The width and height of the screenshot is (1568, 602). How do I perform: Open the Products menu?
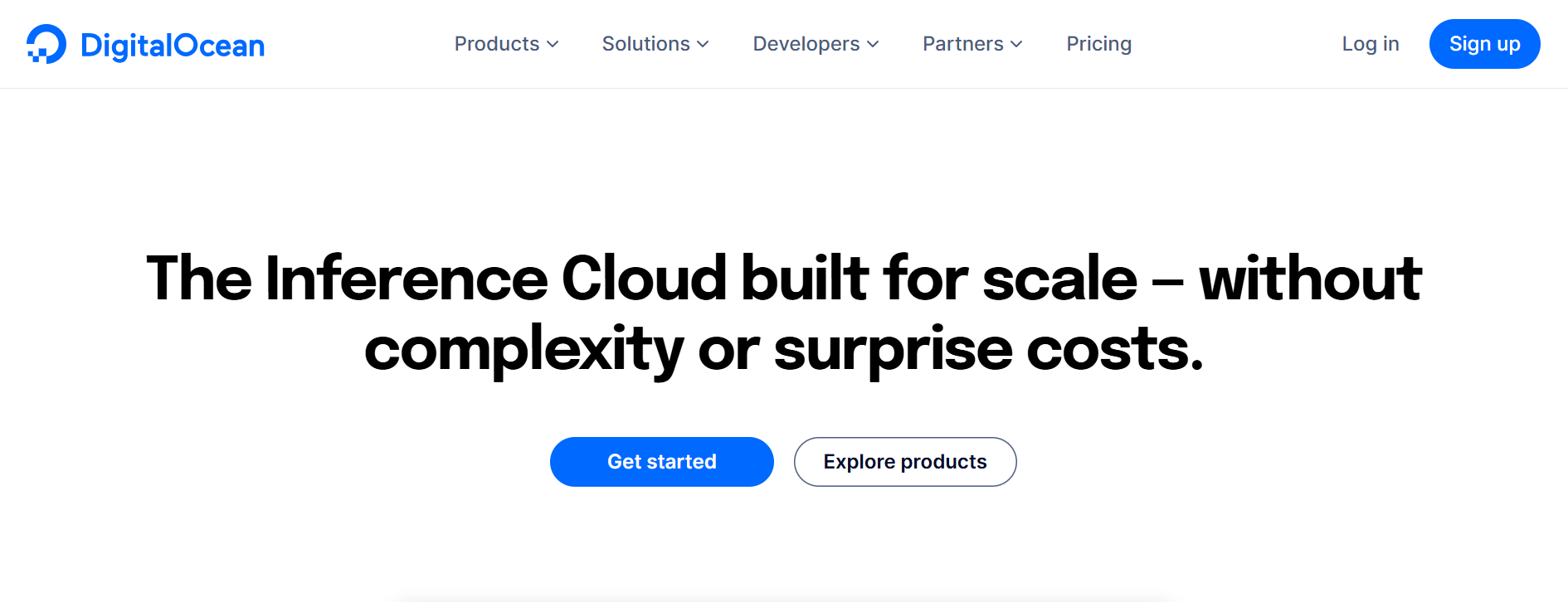coord(497,44)
